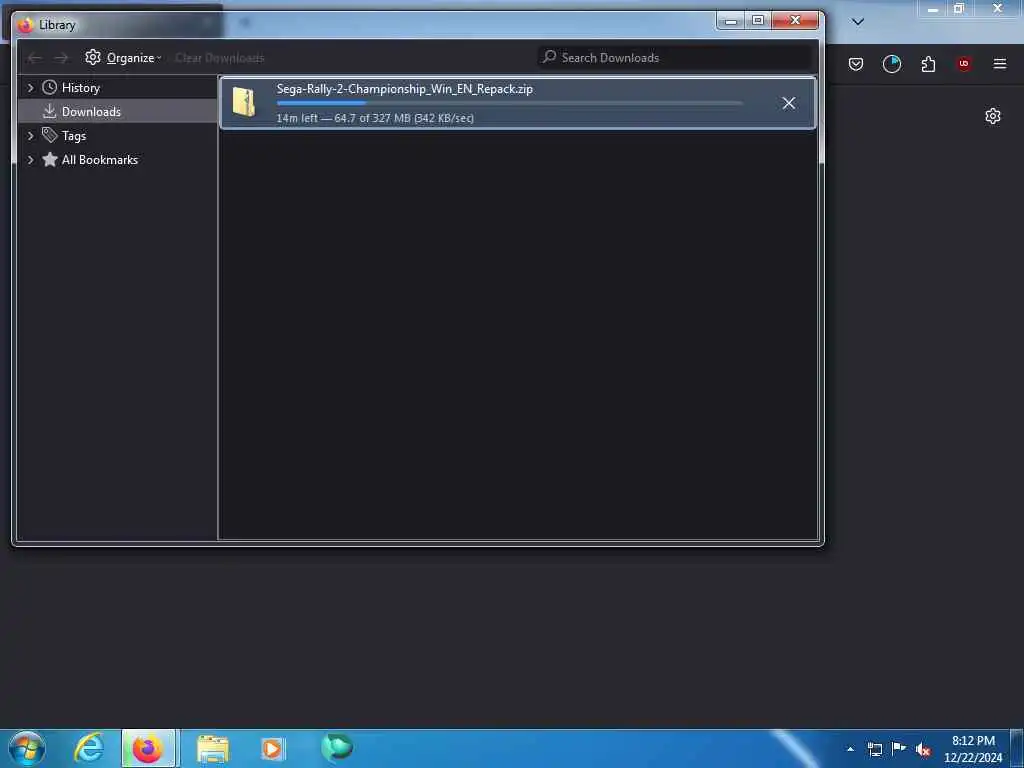The width and height of the screenshot is (1024, 768).
Task: Launch Internet Explorer from taskbar
Action: coord(89,748)
